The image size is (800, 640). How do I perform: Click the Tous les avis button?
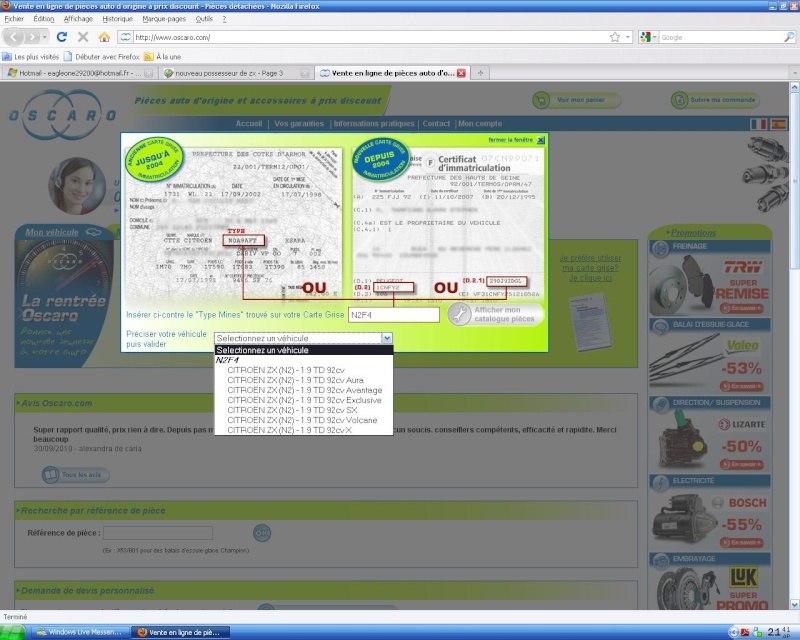coord(76,475)
